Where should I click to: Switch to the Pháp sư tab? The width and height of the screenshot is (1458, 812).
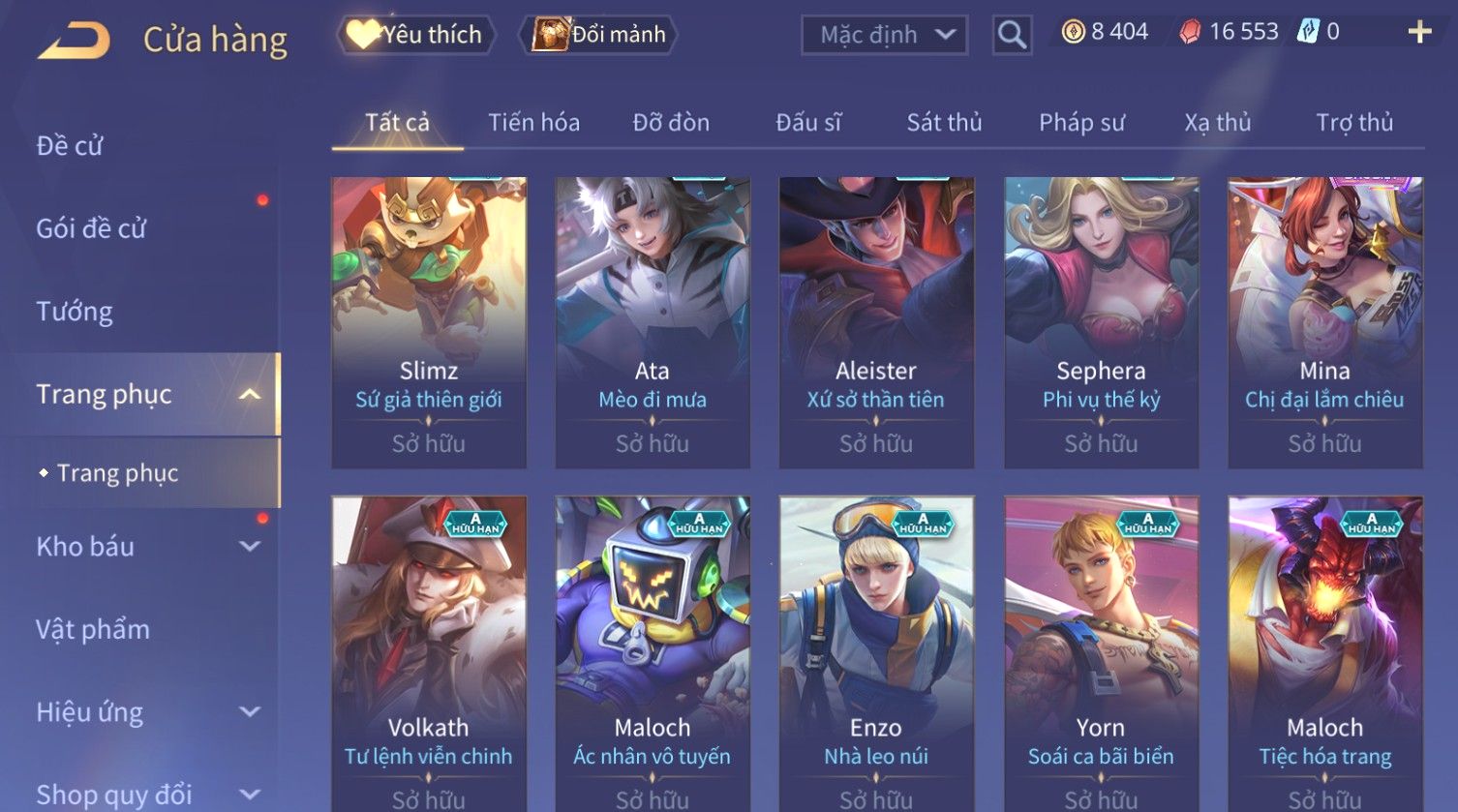(1081, 123)
